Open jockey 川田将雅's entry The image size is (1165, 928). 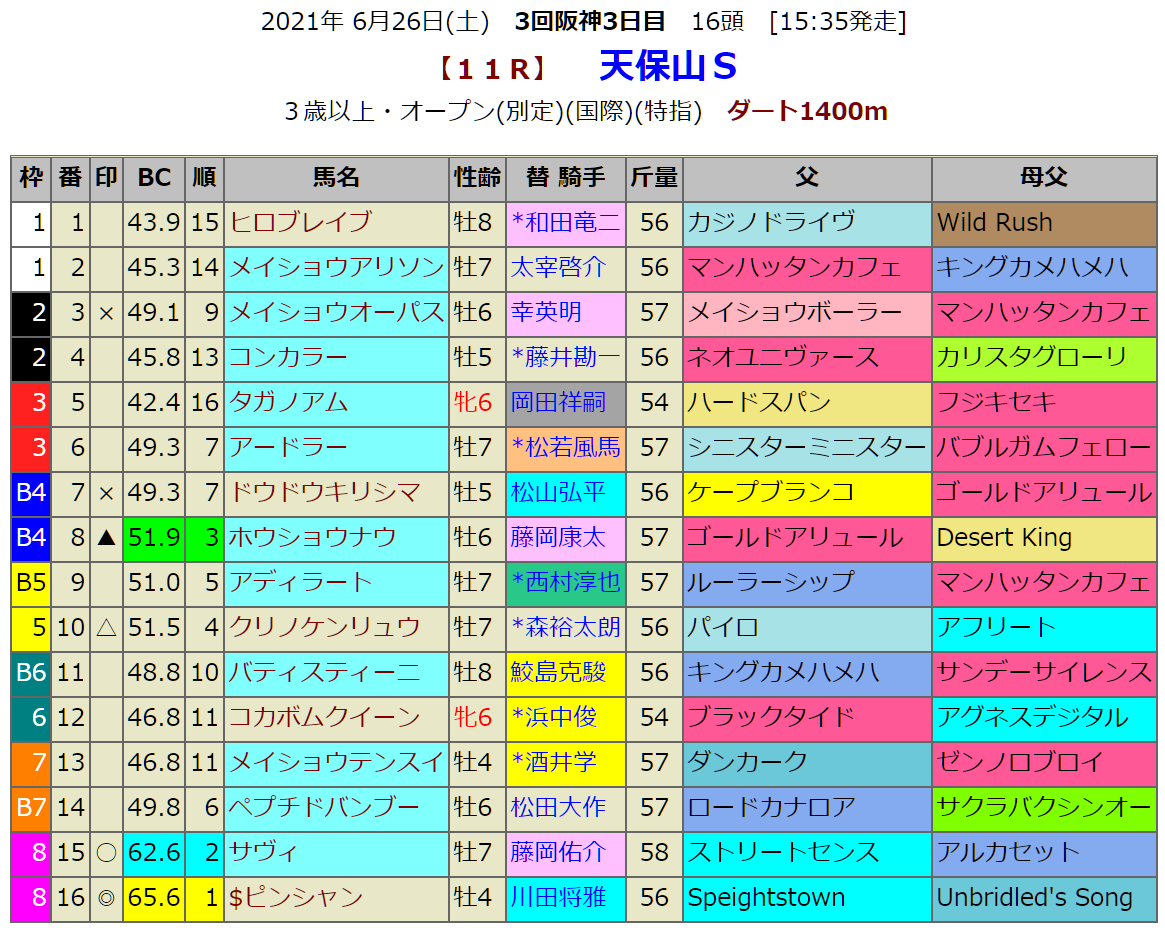(558, 897)
